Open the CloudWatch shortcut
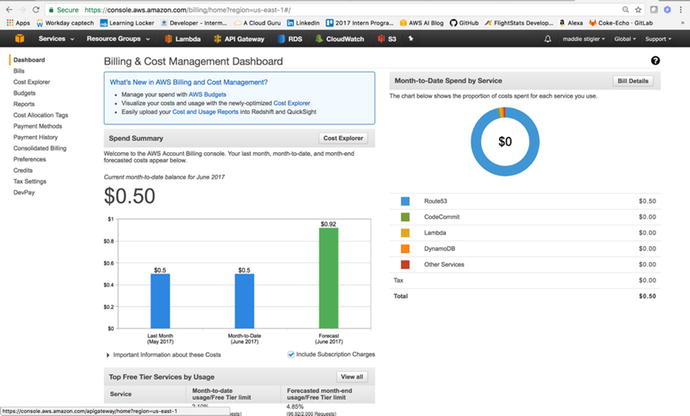The width and height of the screenshot is (690, 416). (x=339, y=39)
